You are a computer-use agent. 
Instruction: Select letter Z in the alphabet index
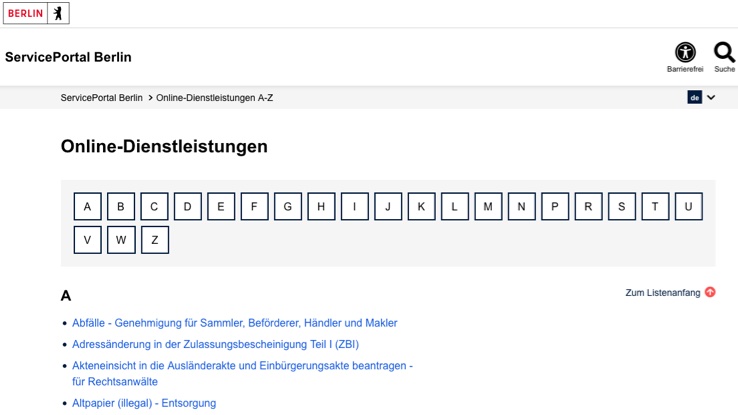click(154, 240)
